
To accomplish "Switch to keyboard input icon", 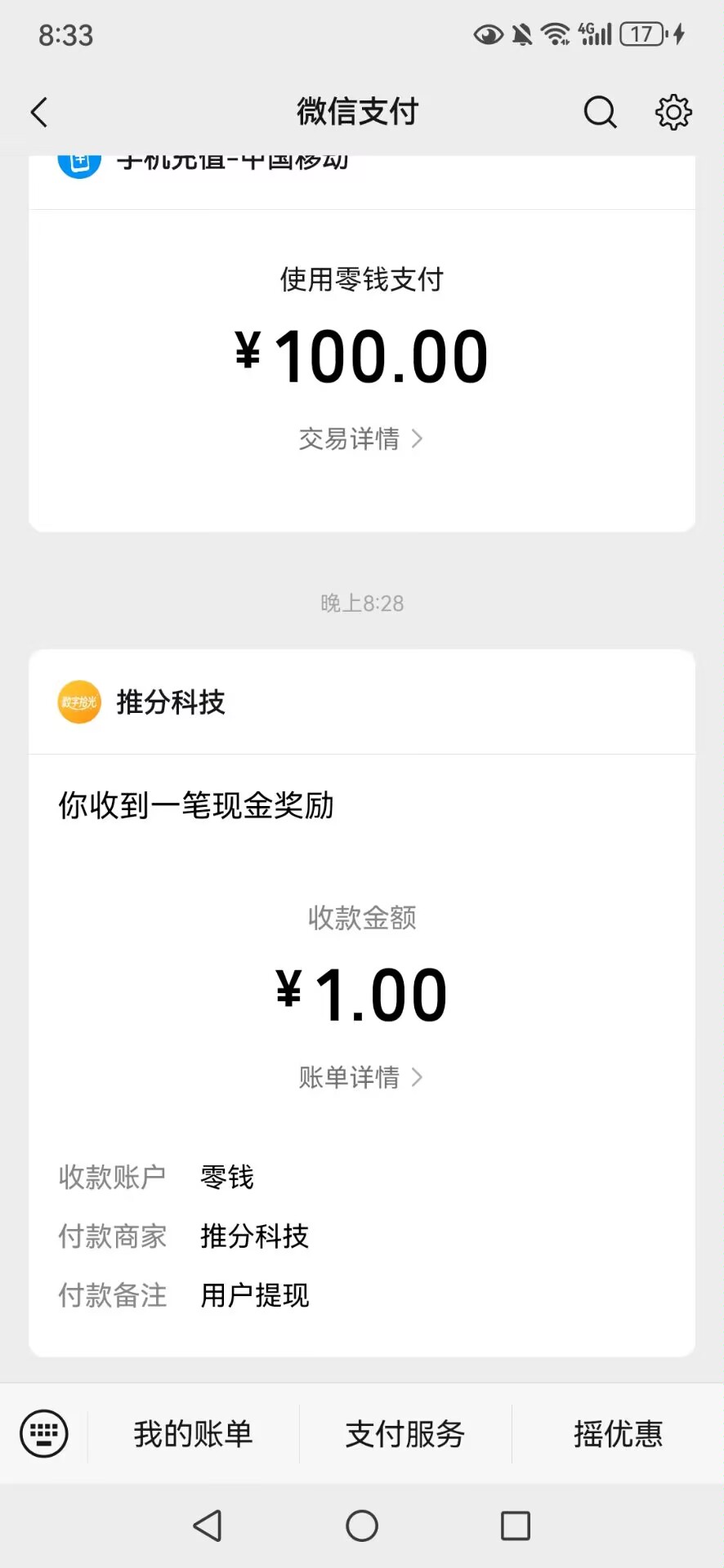I will pyautogui.click(x=44, y=1433).
